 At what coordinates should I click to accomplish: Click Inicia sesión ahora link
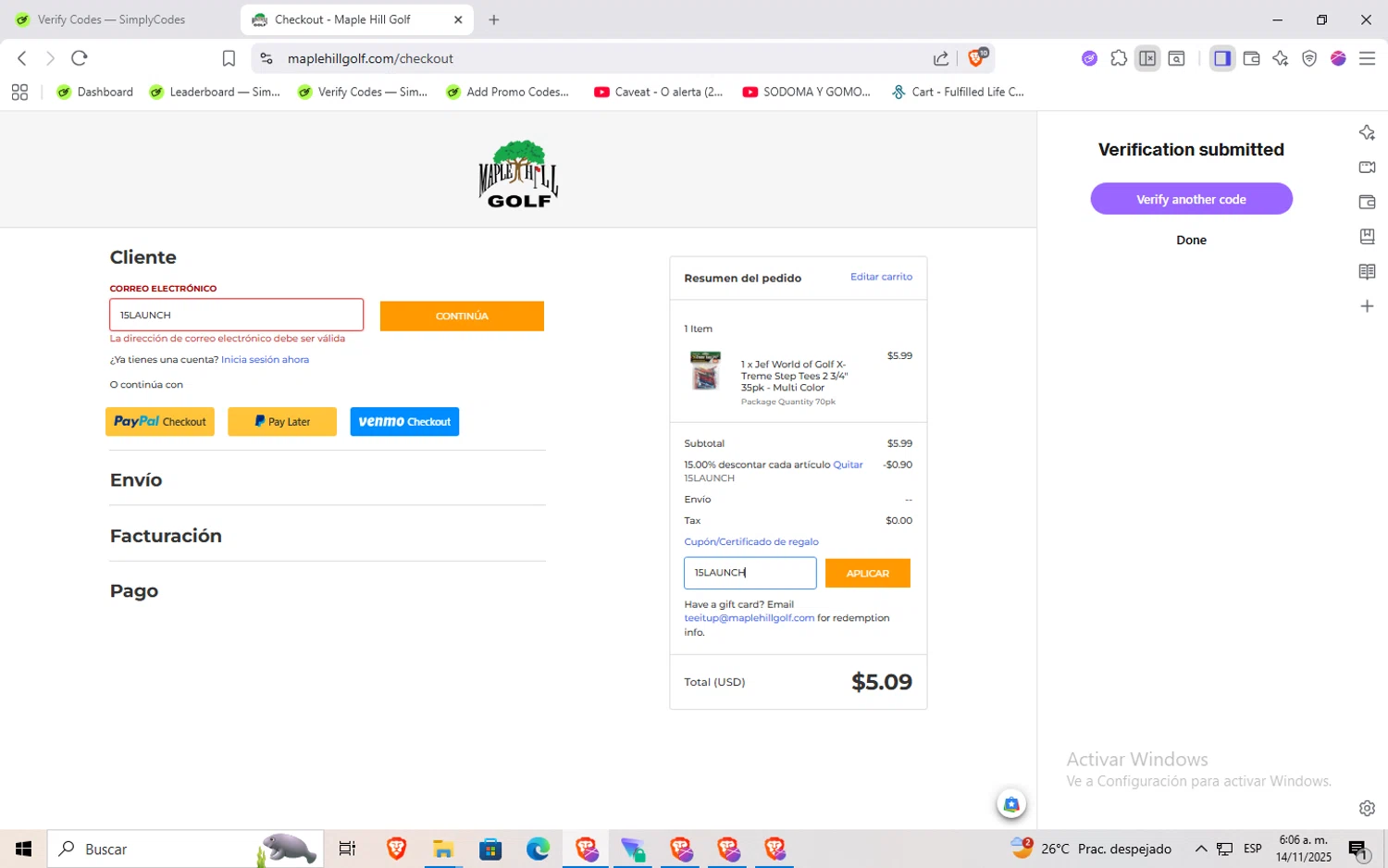tap(265, 360)
